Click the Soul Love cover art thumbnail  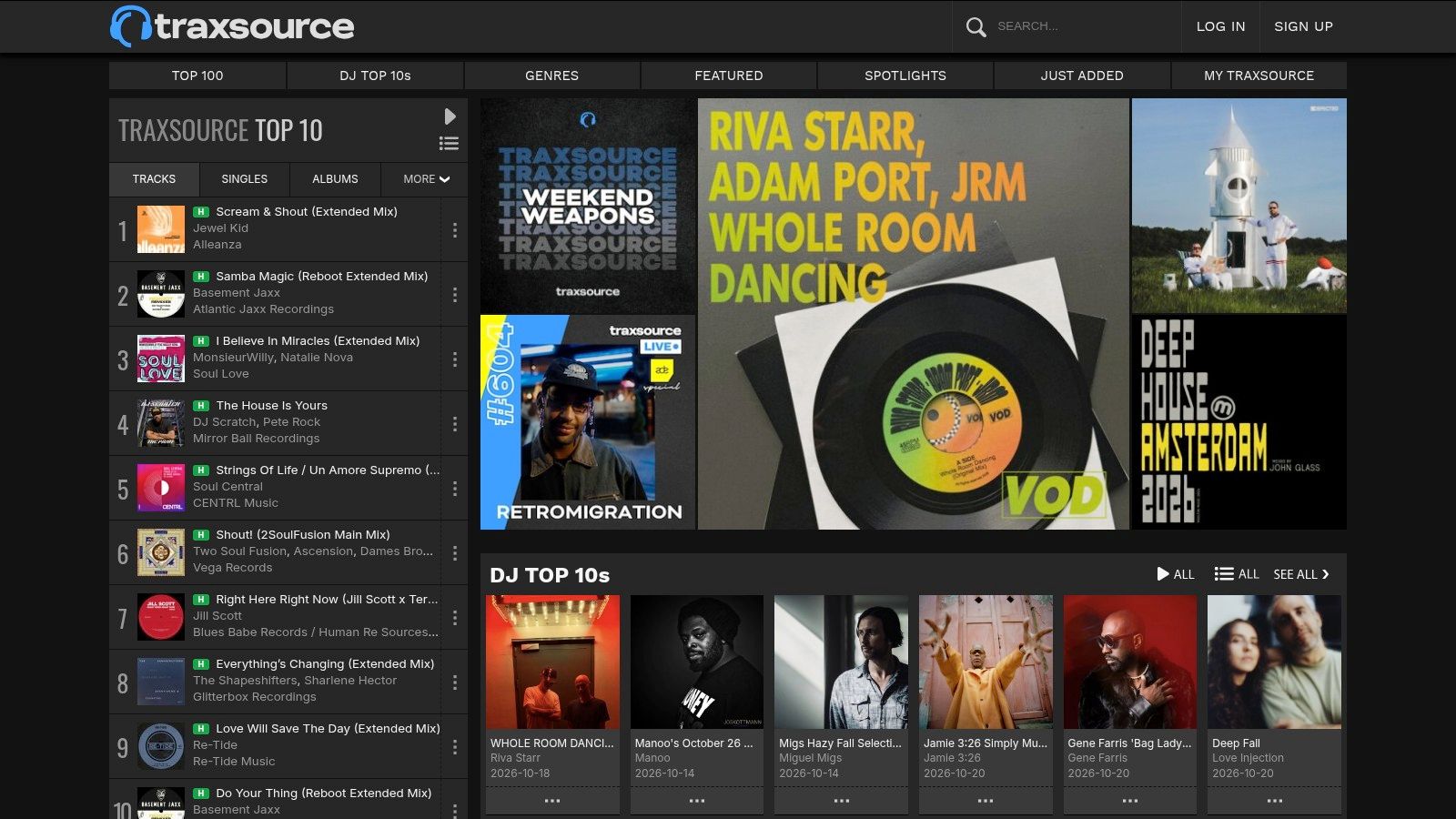click(161, 359)
